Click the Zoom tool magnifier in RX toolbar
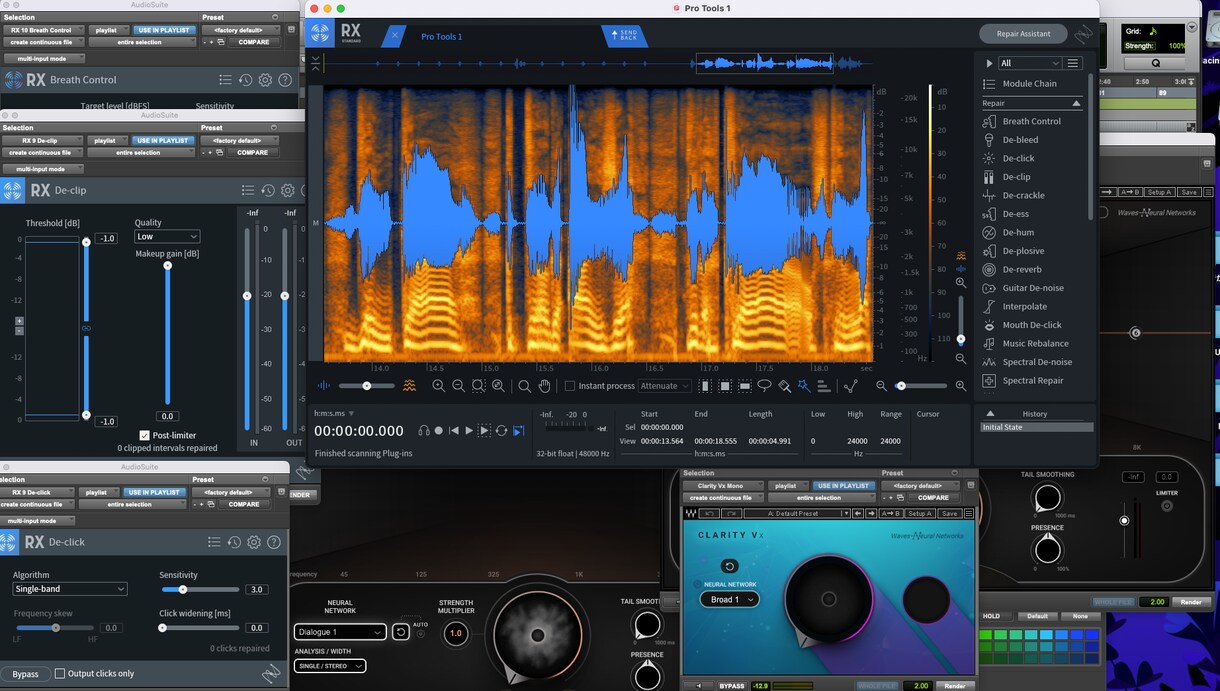This screenshot has width=1220, height=691. coord(524,386)
